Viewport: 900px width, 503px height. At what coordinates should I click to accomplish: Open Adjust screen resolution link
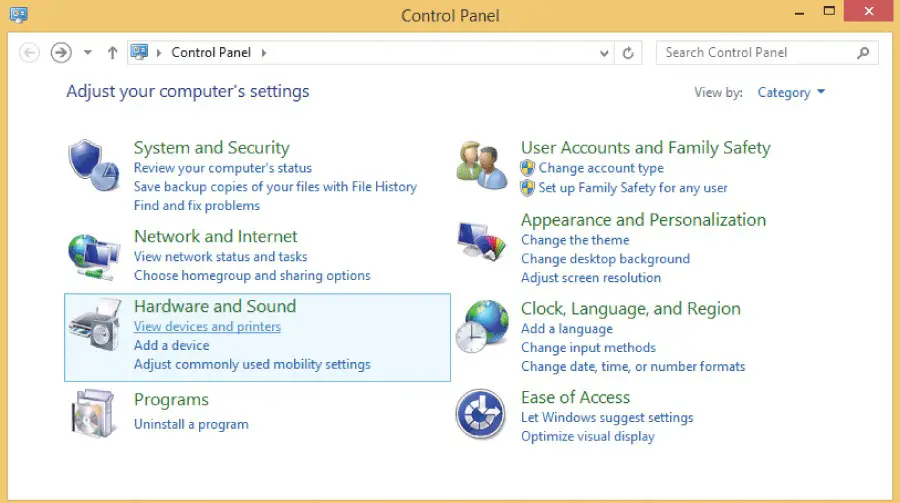pos(591,278)
